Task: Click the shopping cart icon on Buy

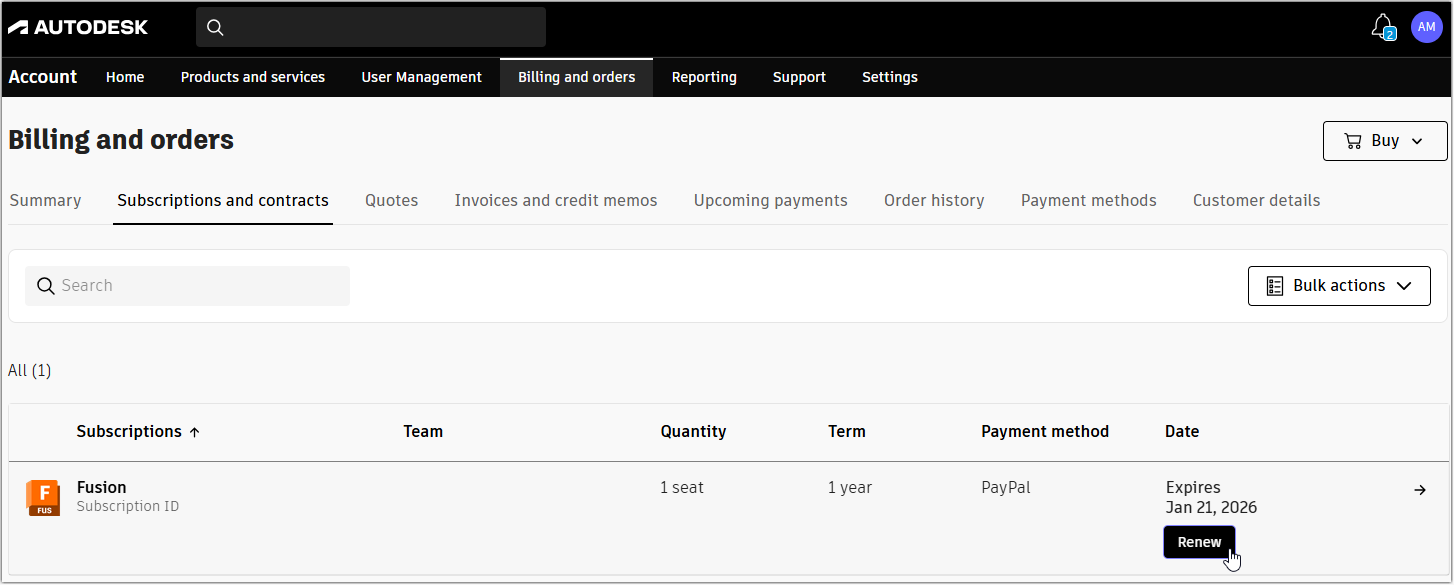Action: click(x=1353, y=141)
